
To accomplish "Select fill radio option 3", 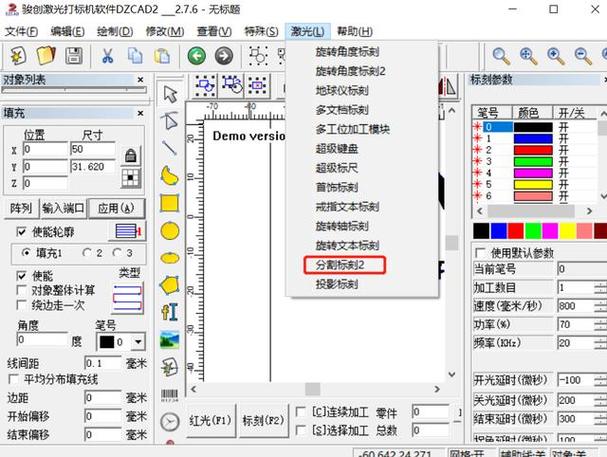I will coord(117,253).
